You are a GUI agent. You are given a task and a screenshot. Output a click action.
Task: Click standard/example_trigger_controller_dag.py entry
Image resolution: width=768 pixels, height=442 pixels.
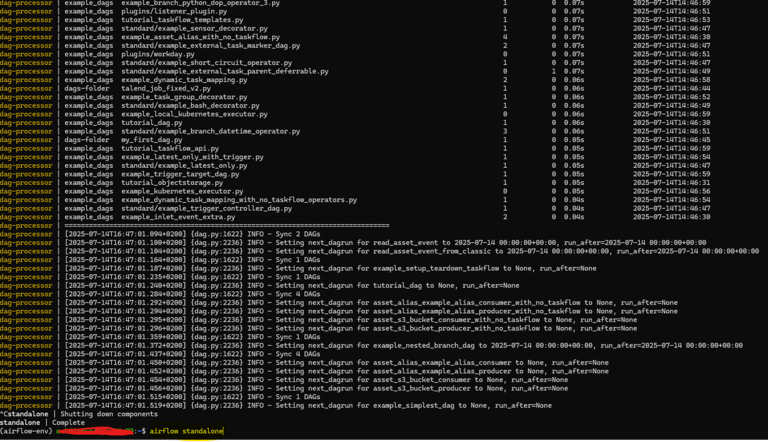click(207, 209)
